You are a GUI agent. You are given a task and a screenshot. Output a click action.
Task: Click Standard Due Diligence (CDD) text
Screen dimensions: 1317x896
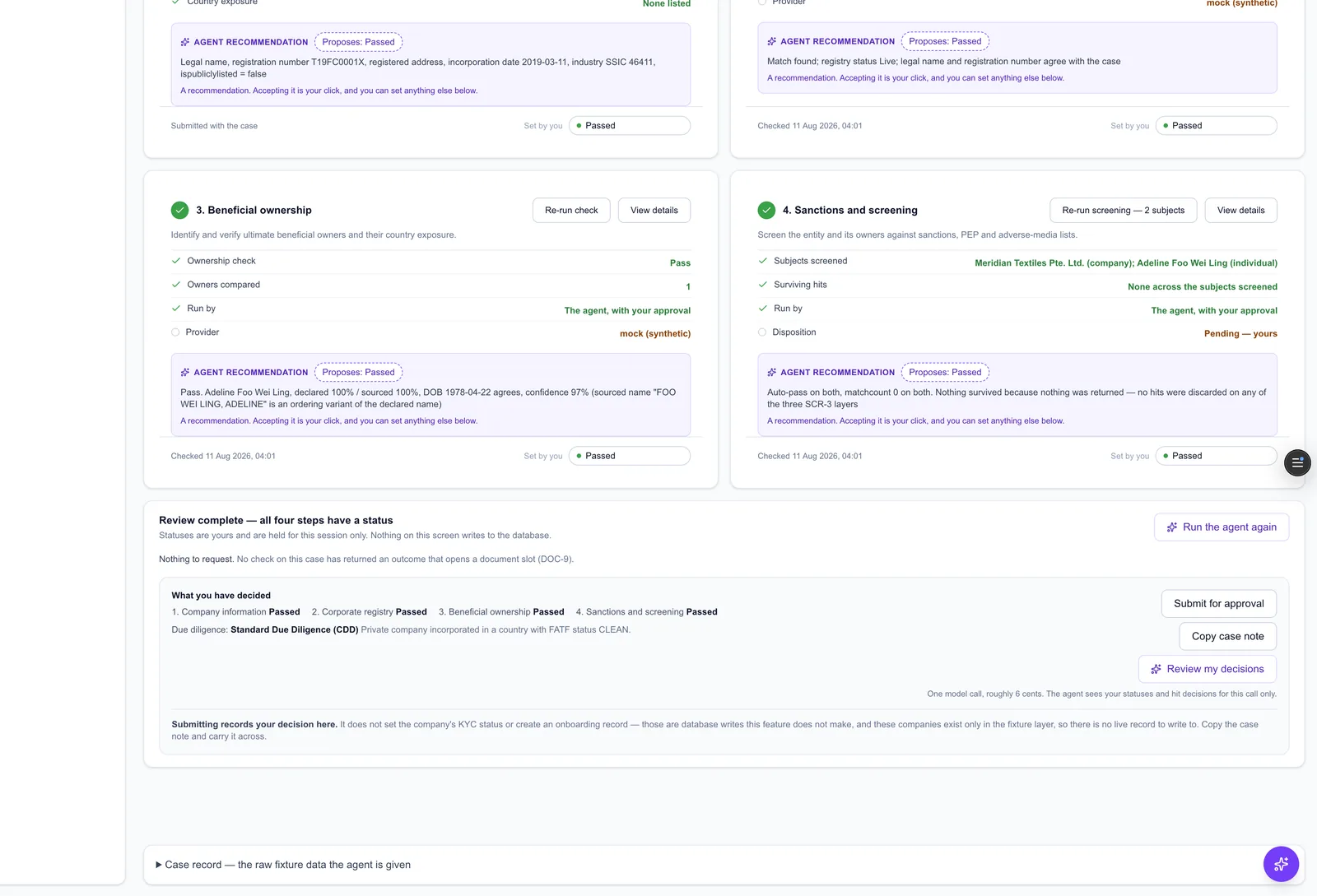[295, 630]
